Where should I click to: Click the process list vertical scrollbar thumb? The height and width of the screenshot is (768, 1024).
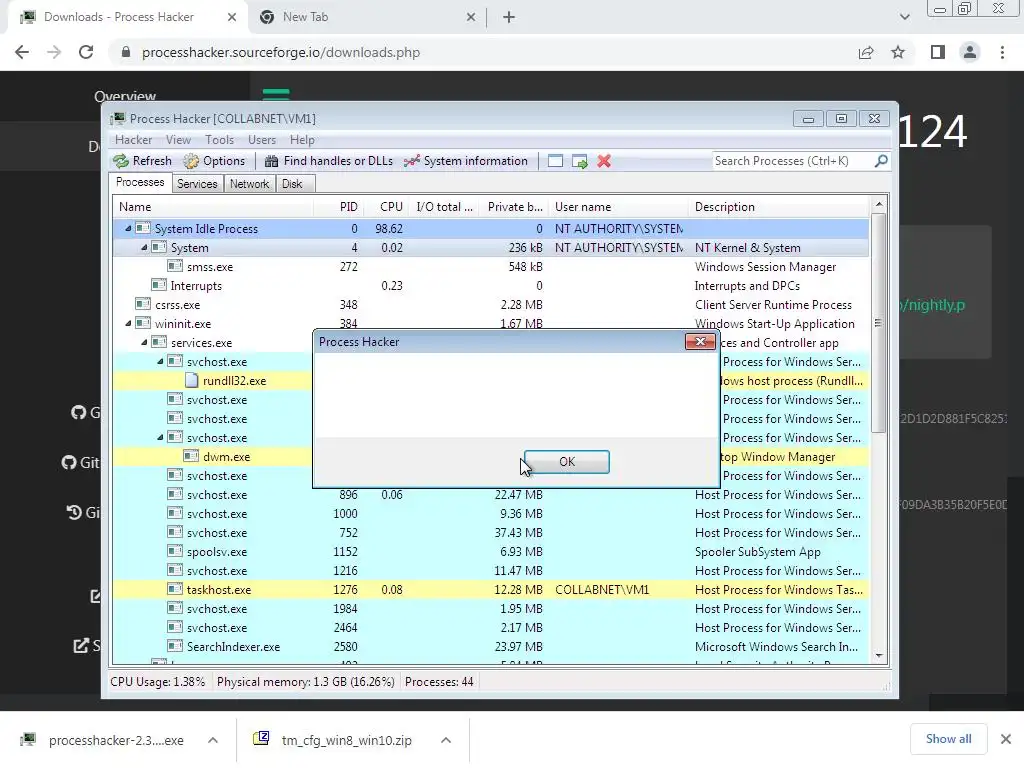(879, 323)
